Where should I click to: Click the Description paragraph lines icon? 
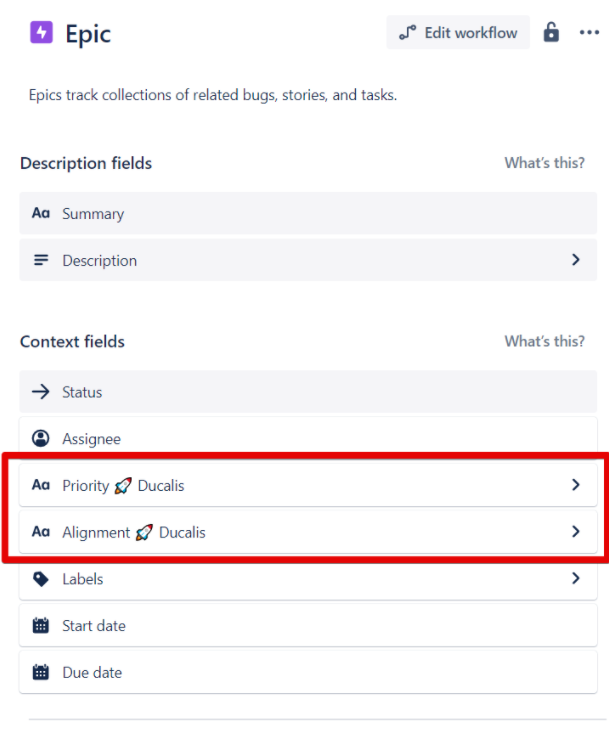pyautogui.click(x=41, y=260)
